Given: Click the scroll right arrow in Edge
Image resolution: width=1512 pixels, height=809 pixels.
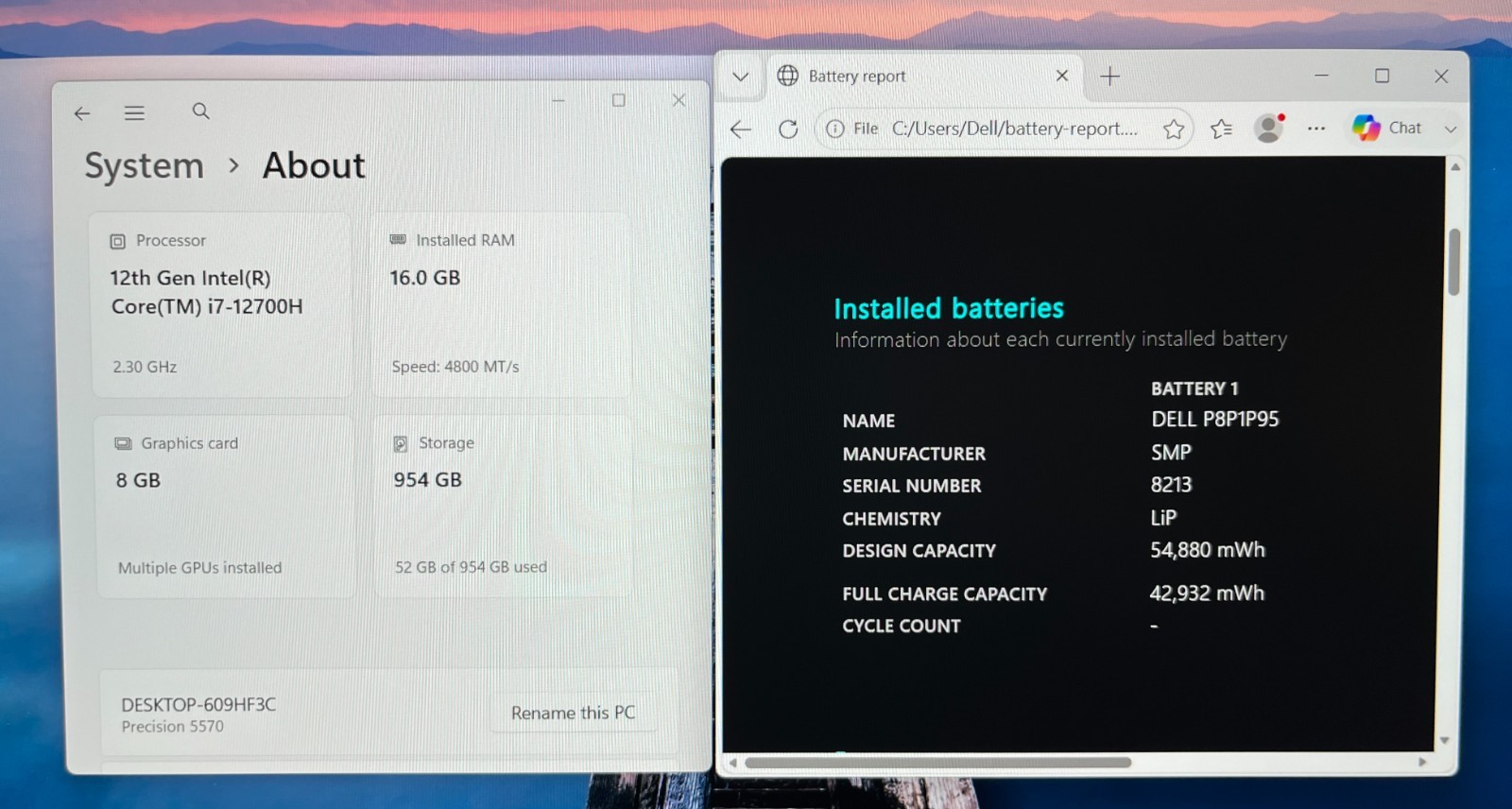Looking at the screenshot, I should pyautogui.click(x=1422, y=762).
